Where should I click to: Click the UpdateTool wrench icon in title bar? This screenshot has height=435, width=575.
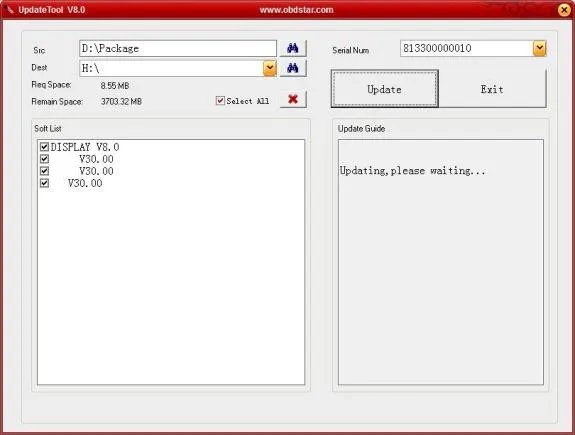pyautogui.click(x=10, y=10)
